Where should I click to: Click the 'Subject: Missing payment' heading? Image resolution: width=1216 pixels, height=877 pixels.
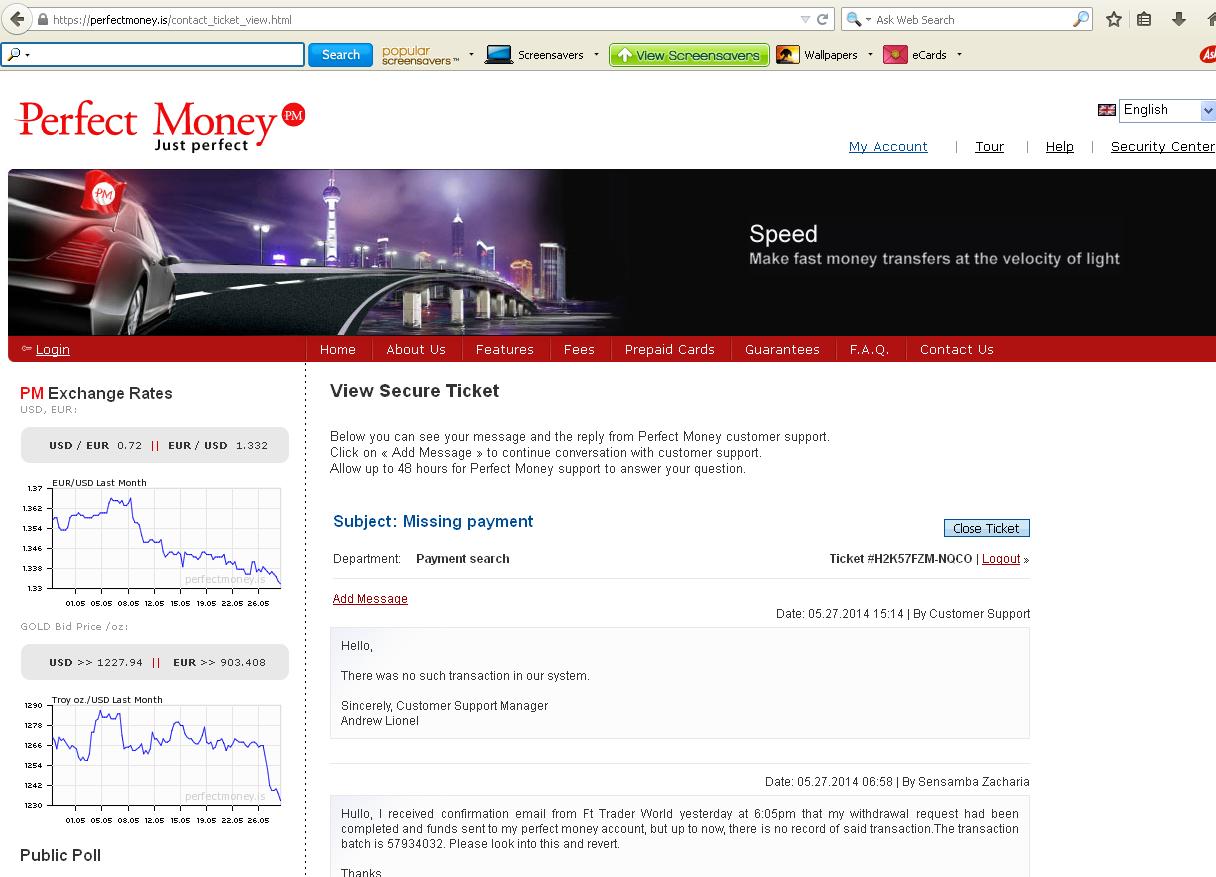pos(433,521)
